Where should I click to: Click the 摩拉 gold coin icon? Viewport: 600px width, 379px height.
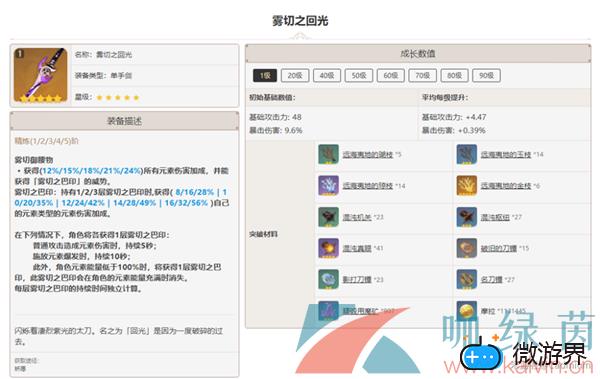(x=466, y=310)
